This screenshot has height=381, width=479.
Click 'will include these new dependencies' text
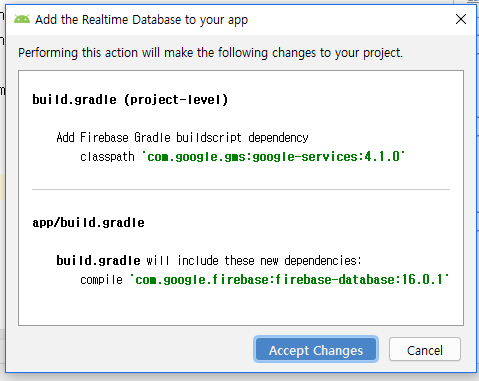pos(254,260)
